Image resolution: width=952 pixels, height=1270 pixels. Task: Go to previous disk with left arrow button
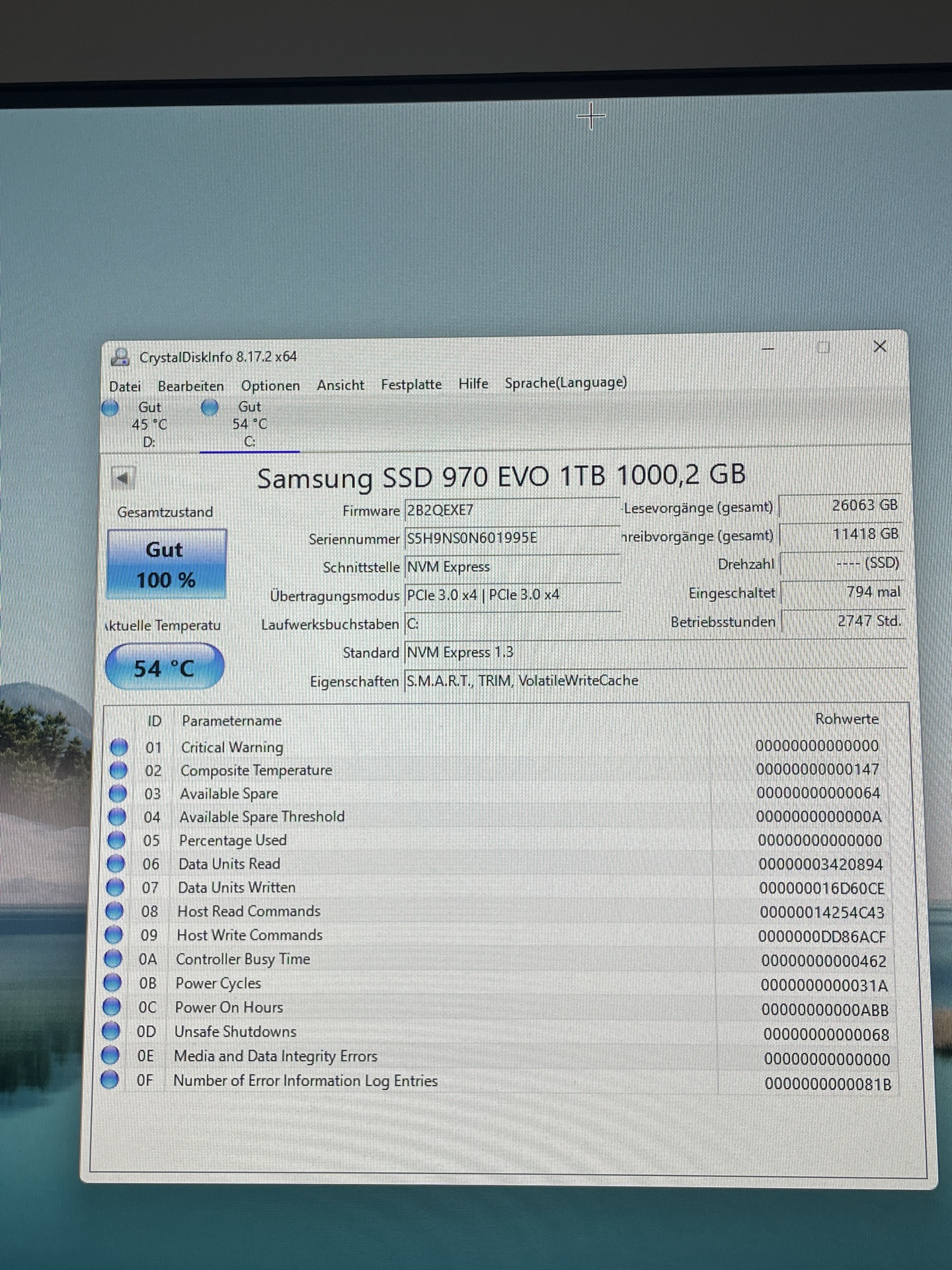pos(123,478)
